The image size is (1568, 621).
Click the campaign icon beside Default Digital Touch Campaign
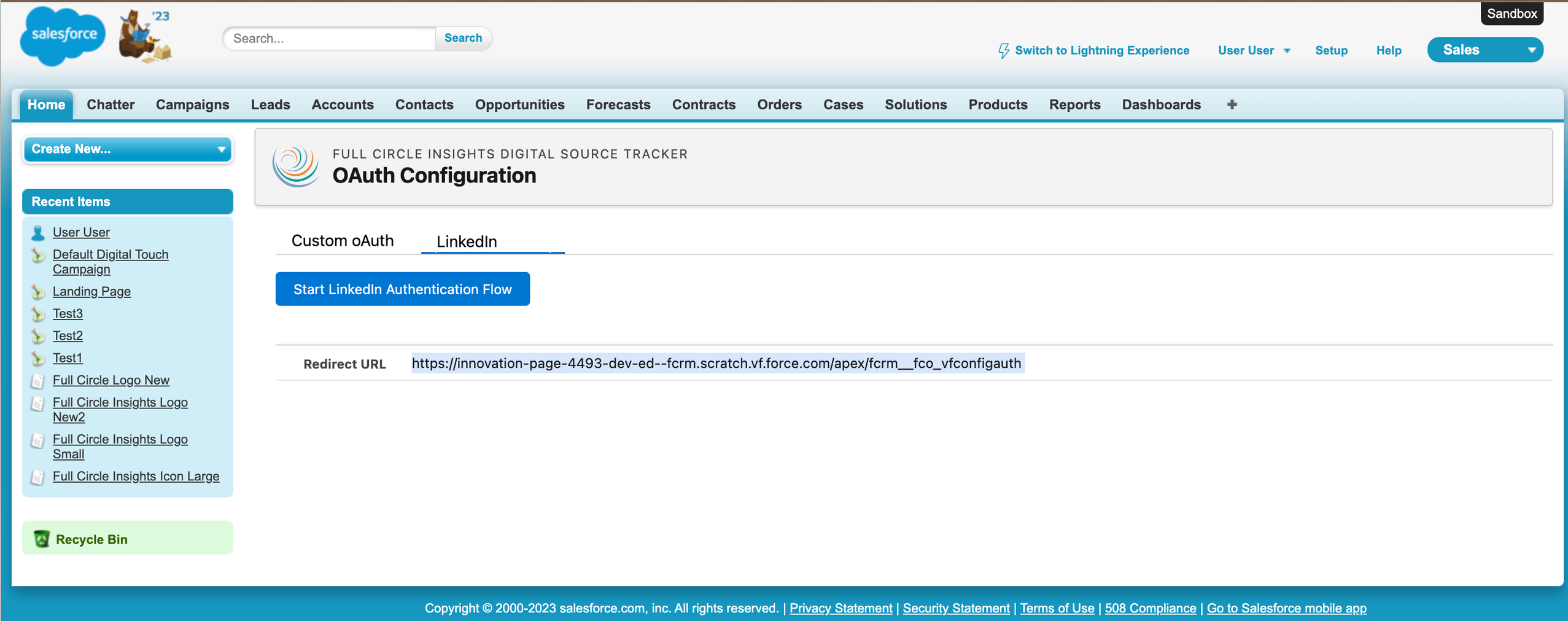(x=38, y=255)
